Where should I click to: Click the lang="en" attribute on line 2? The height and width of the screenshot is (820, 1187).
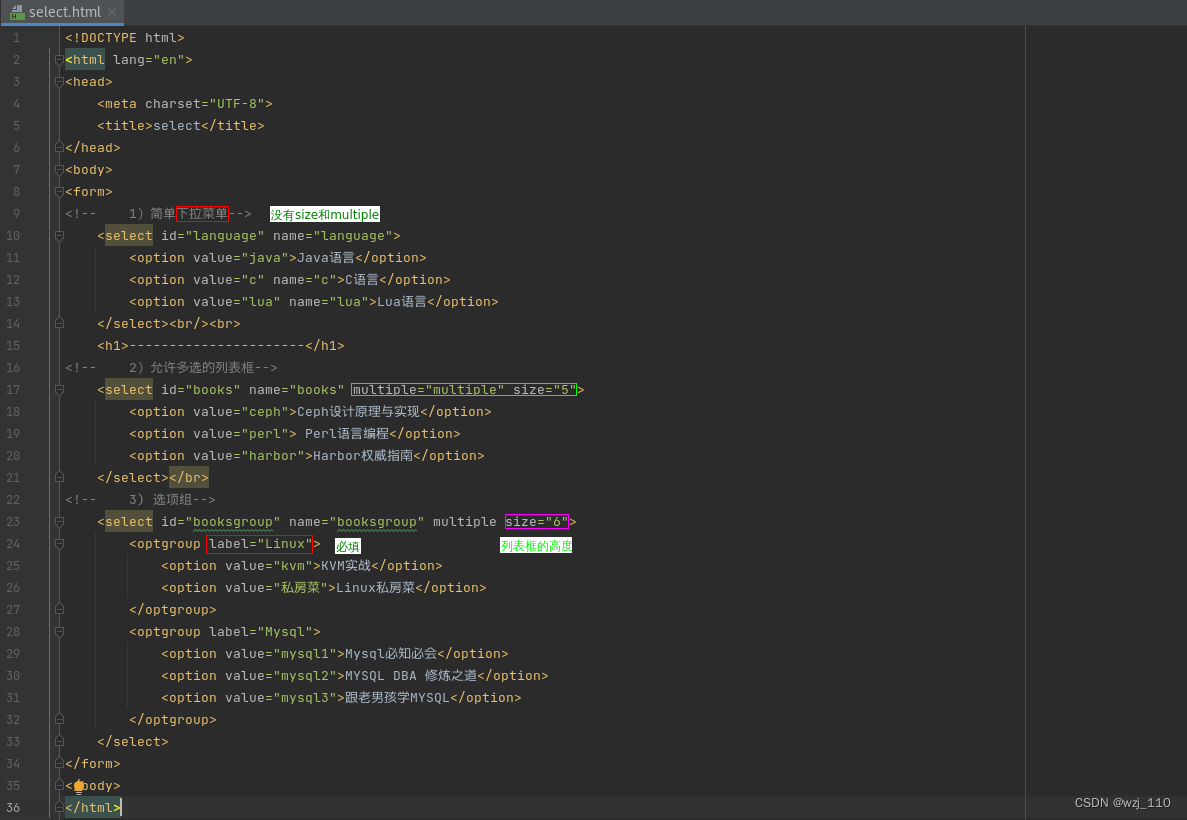[148, 60]
